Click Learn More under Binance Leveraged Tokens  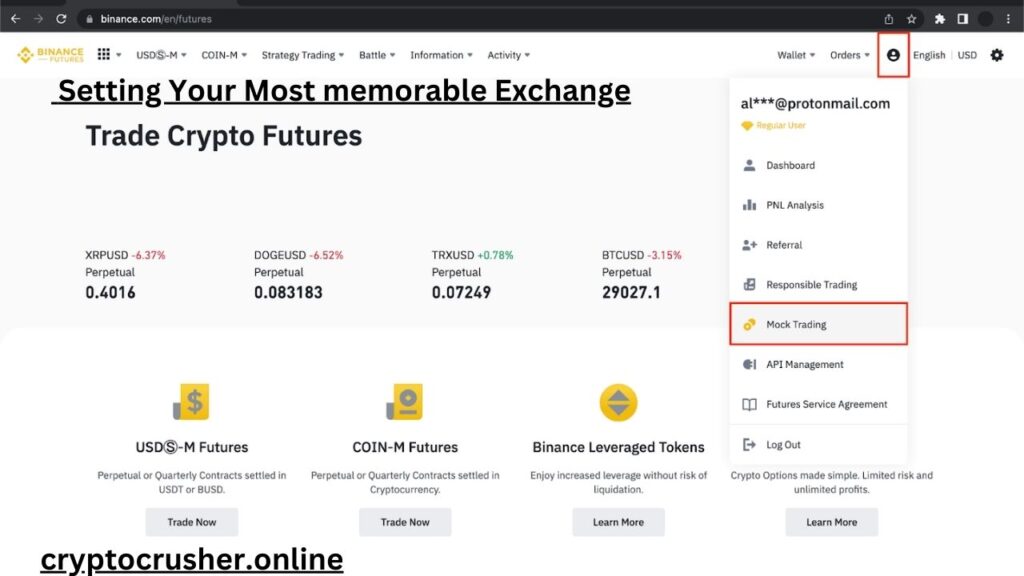pos(618,522)
